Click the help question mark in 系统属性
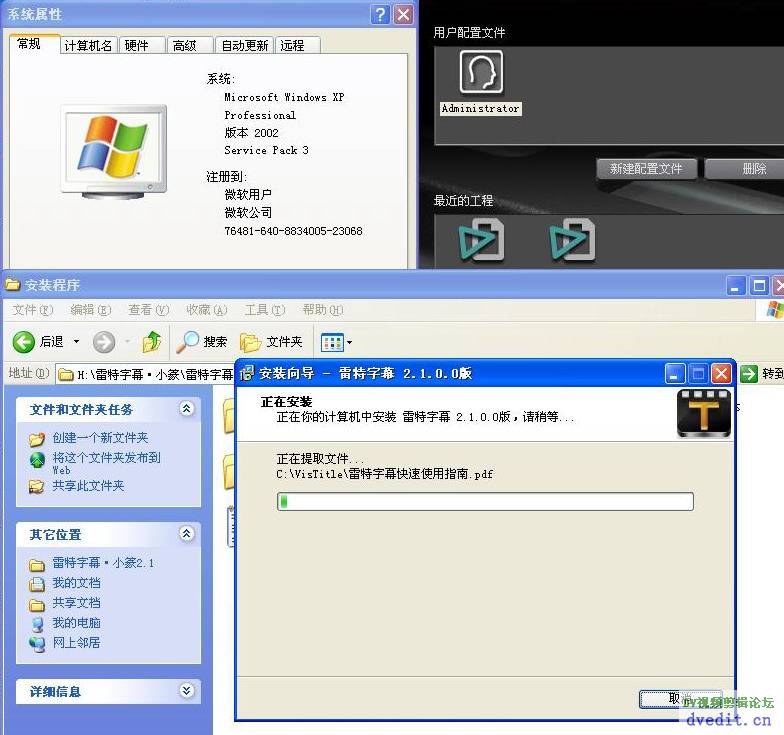Viewport: 784px width, 735px height. (x=380, y=14)
